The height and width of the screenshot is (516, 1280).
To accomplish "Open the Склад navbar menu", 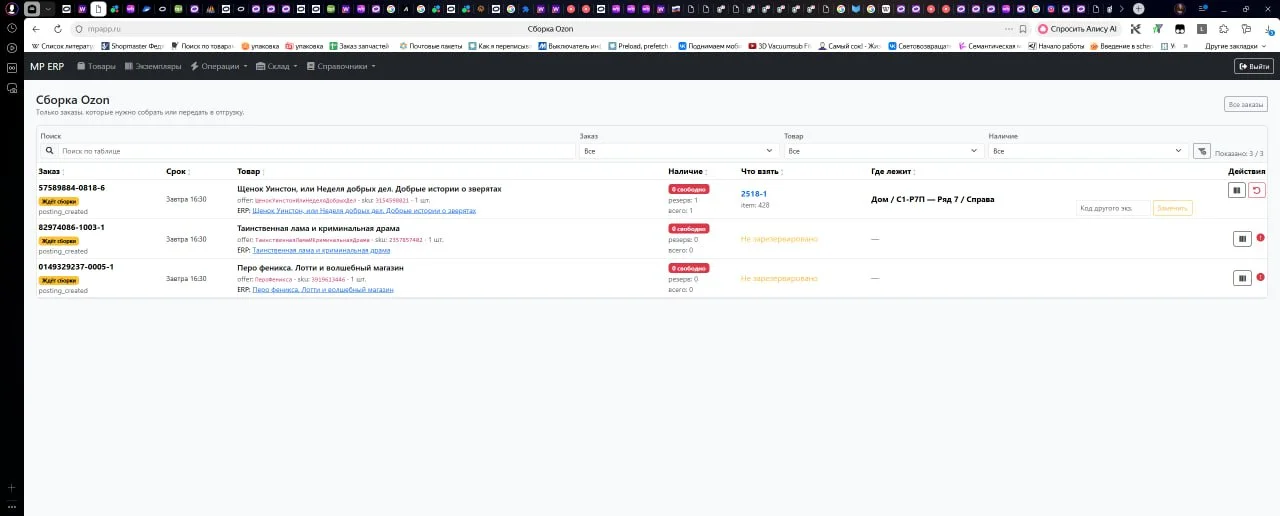I will click(x=277, y=66).
